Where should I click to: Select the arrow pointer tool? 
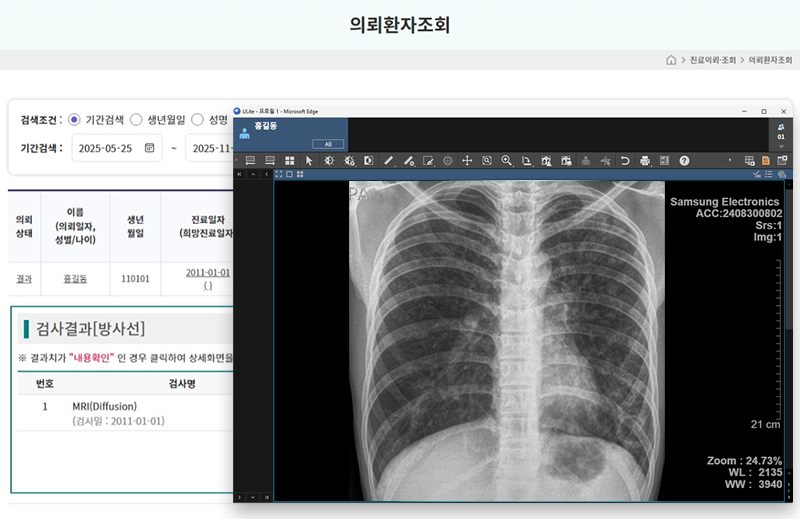pos(309,160)
